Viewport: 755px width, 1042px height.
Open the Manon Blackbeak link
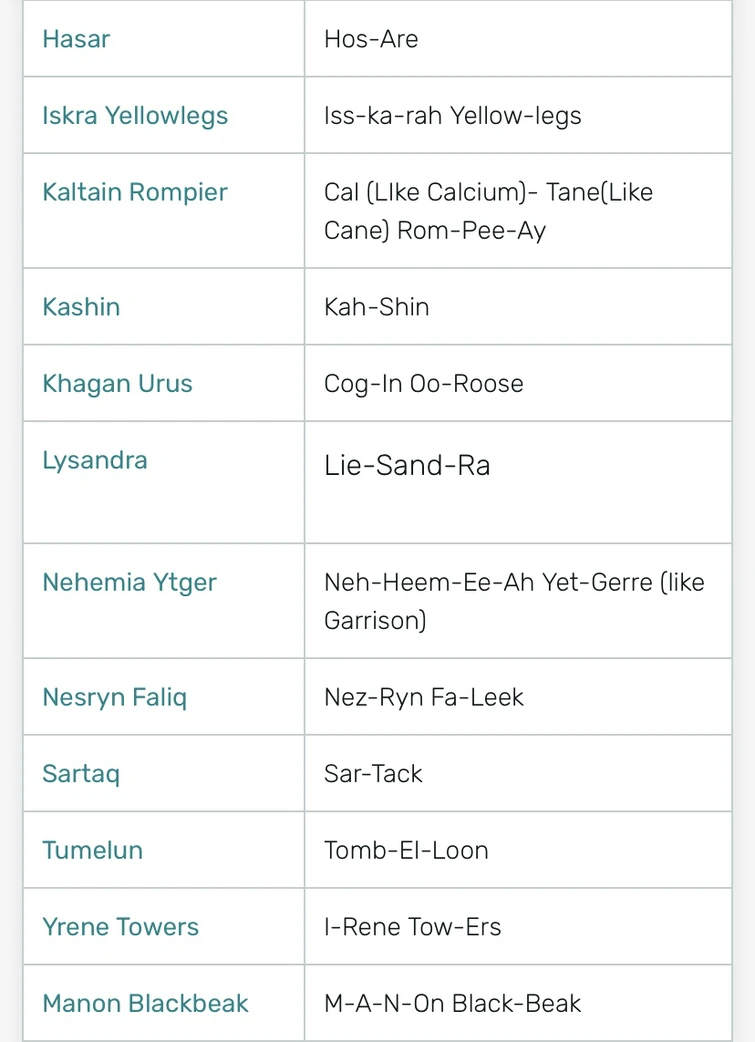pyautogui.click(x=145, y=1003)
